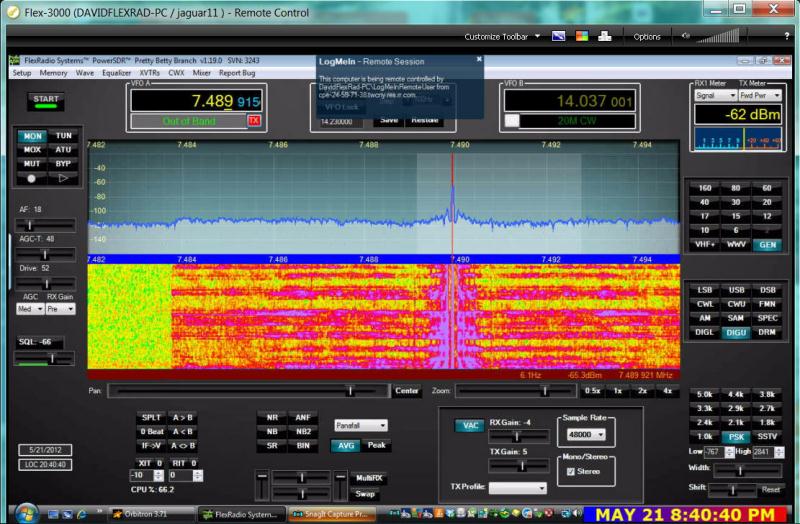Screen dimensions: 800x524
Task: Click the A > B VFO copy button
Action: click(183, 417)
